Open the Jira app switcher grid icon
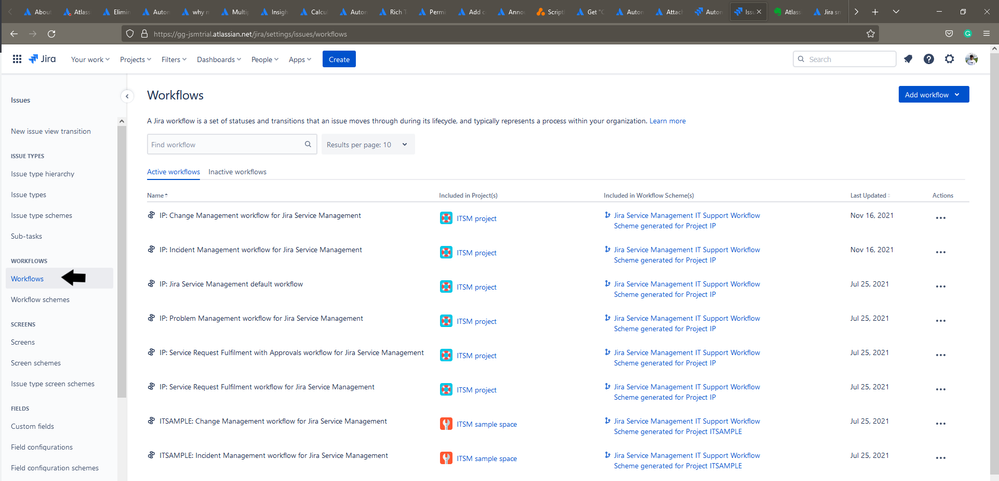Screen dimensions: 999x481 coord(17,59)
